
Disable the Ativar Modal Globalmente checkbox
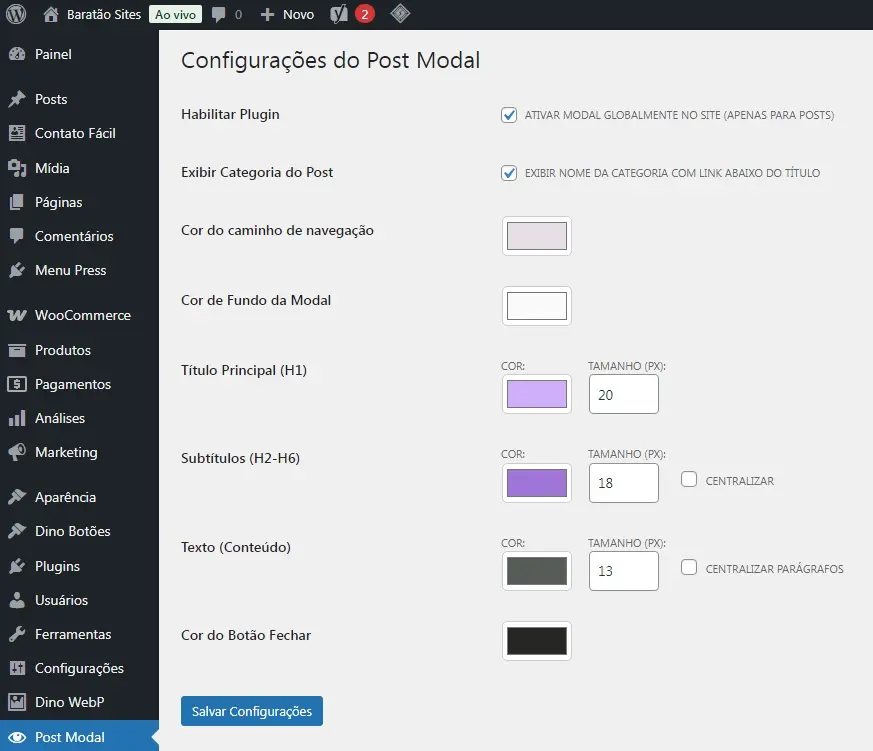pos(509,115)
